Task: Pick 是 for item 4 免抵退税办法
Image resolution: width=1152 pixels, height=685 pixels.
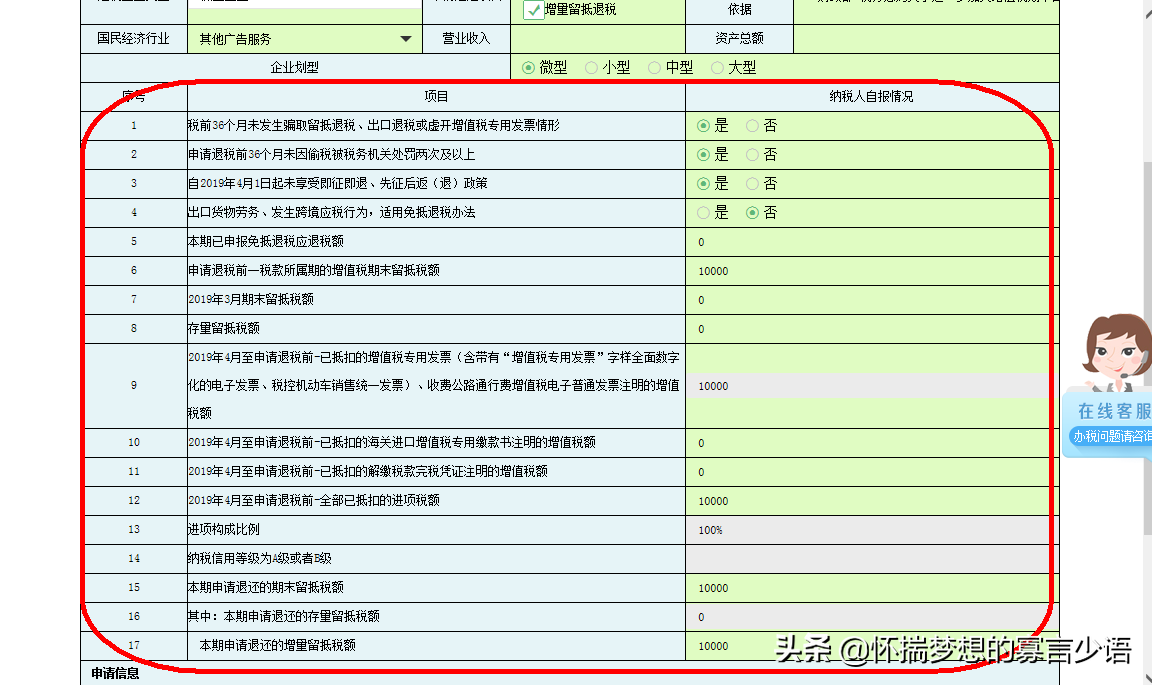Action: click(x=704, y=213)
